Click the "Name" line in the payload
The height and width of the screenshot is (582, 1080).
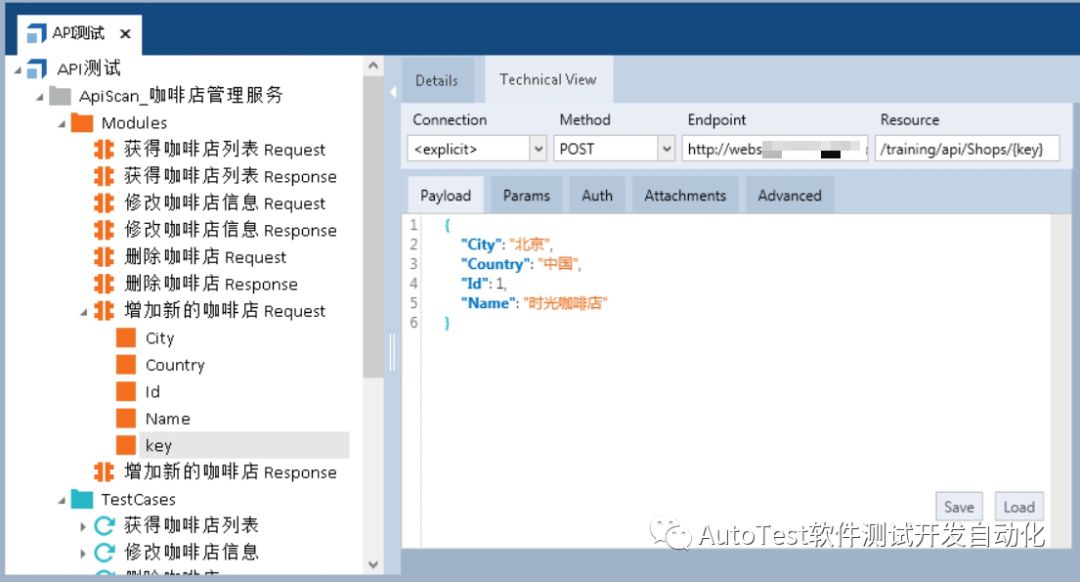click(x=534, y=303)
